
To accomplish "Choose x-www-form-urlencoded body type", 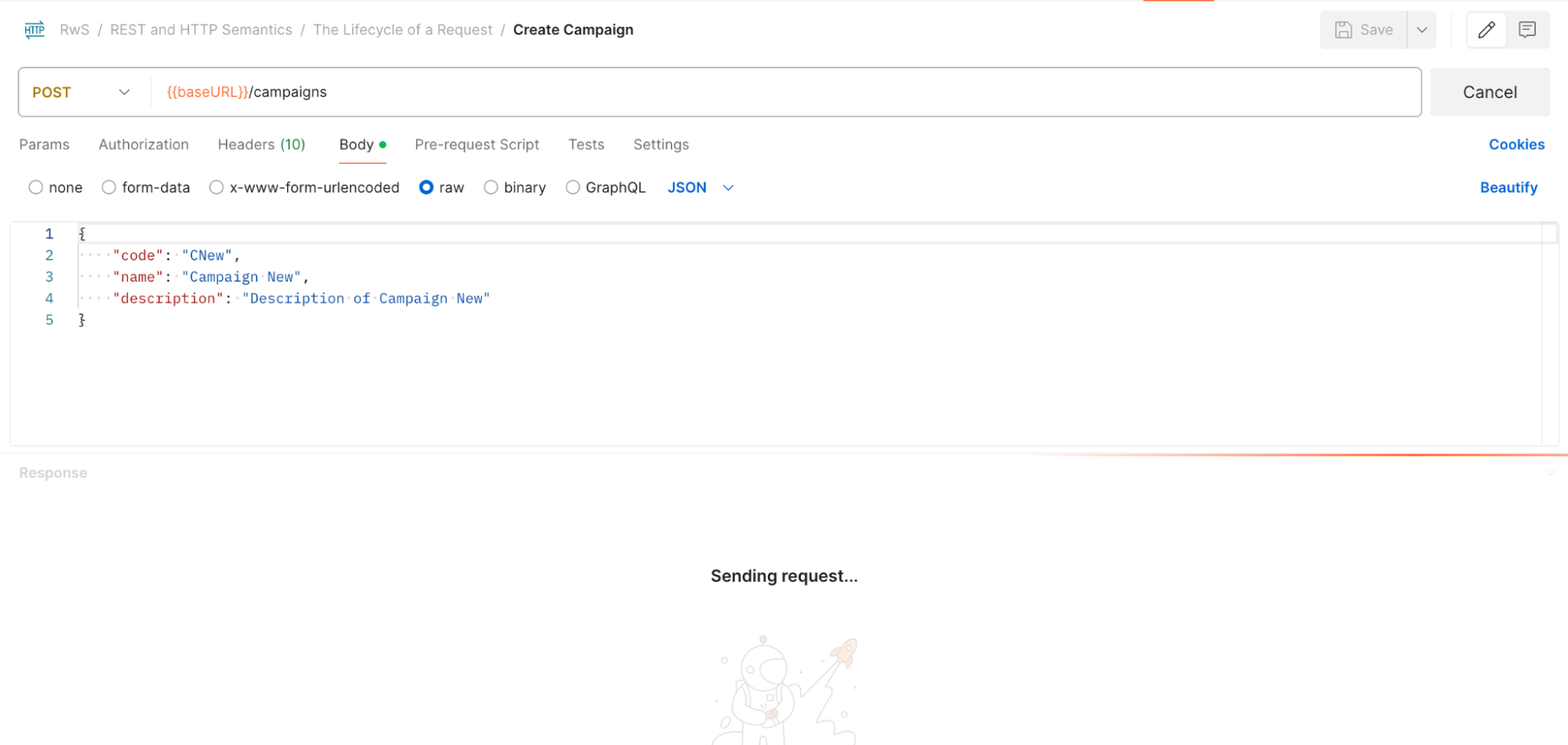I will tap(216, 187).
